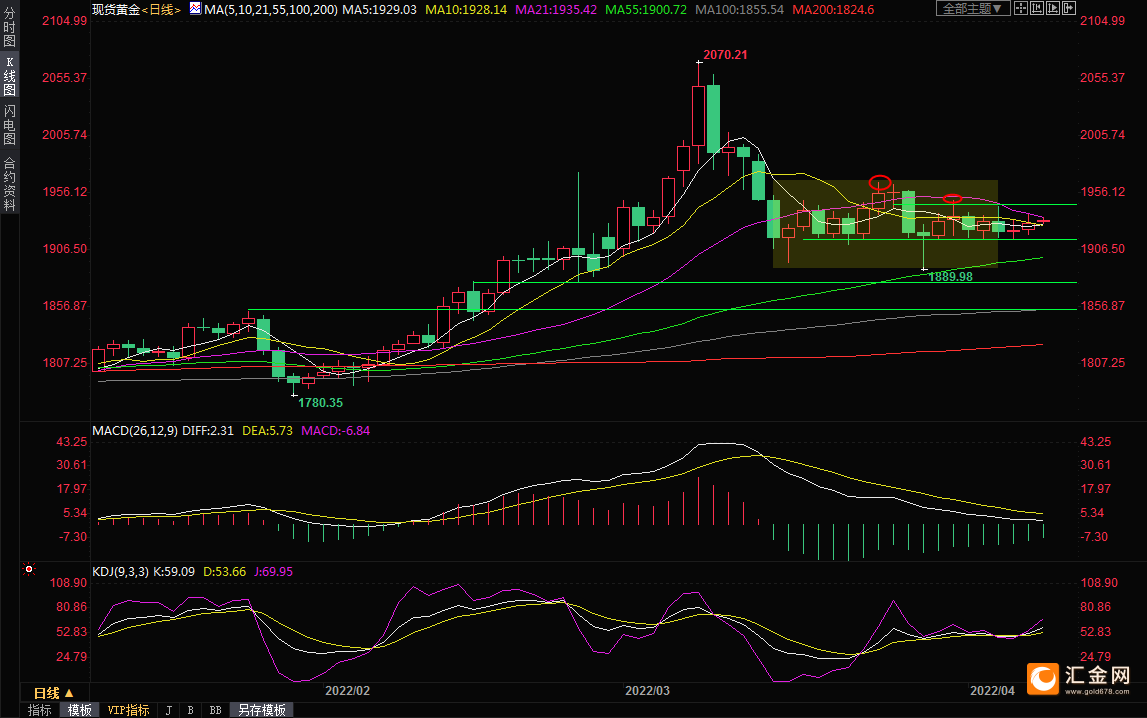The image size is (1147, 718).
Task: Open the <日线> period label in title
Action: [x=160, y=9]
